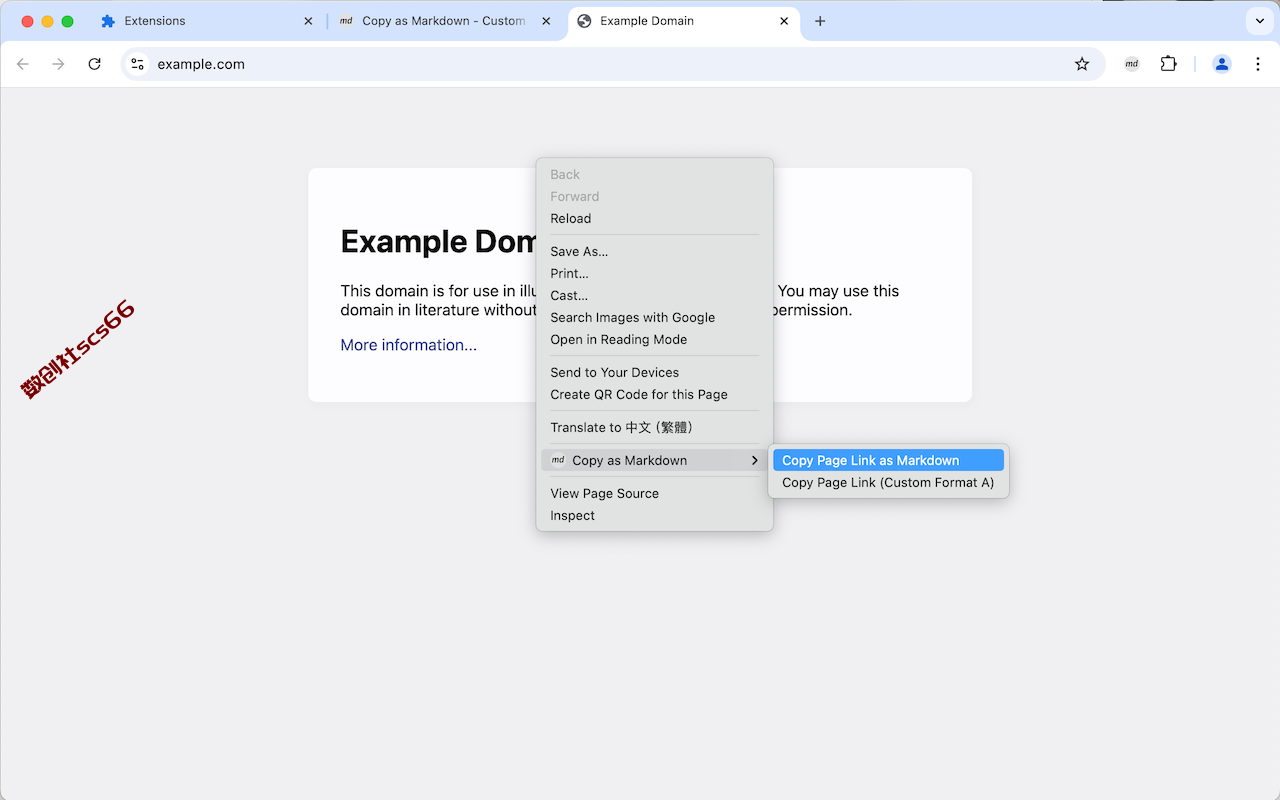Click the browser forward arrow
Image resolution: width=1280 pixels, height=800 pixels.
pyautogui.click(x=58, y=64)
